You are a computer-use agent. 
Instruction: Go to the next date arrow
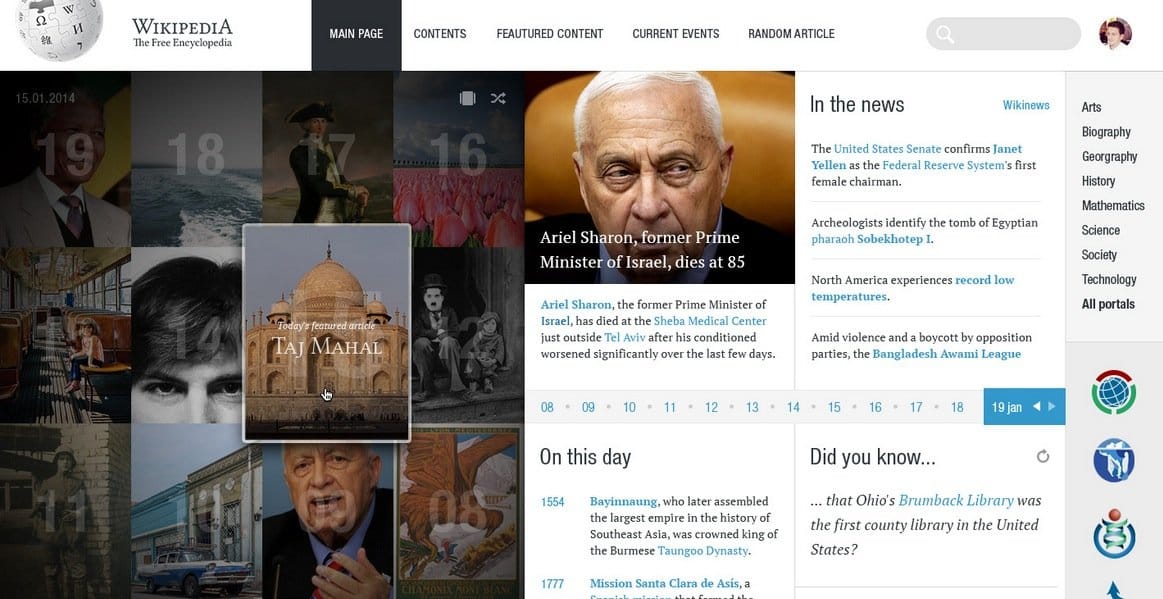click(1051, 406)
